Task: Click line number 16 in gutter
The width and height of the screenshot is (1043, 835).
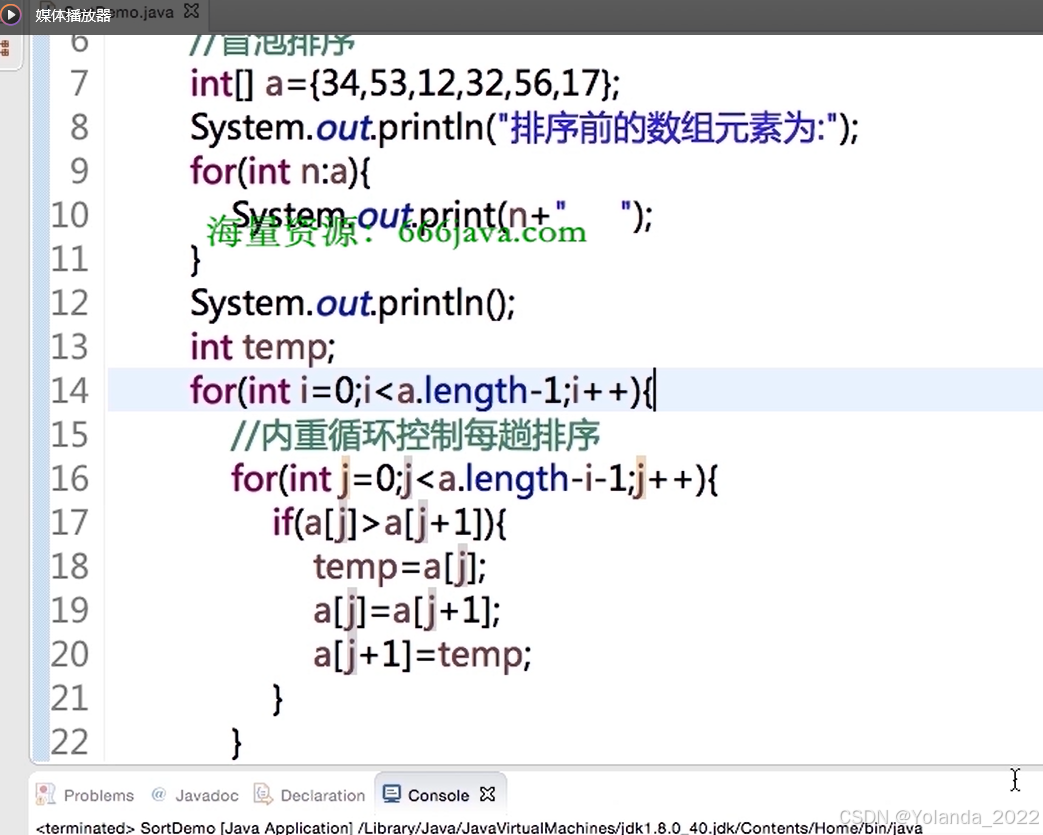Action: coord(70,478)
